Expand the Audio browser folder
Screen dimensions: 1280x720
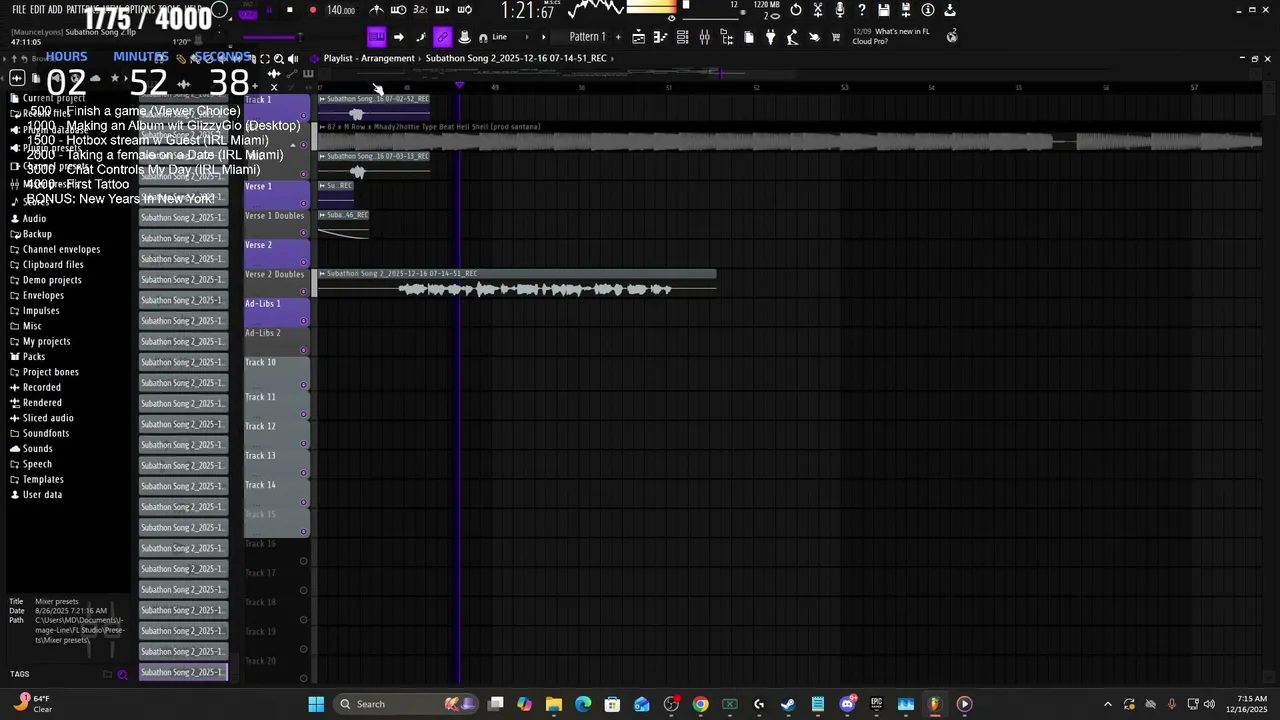(x=34, y=218)
